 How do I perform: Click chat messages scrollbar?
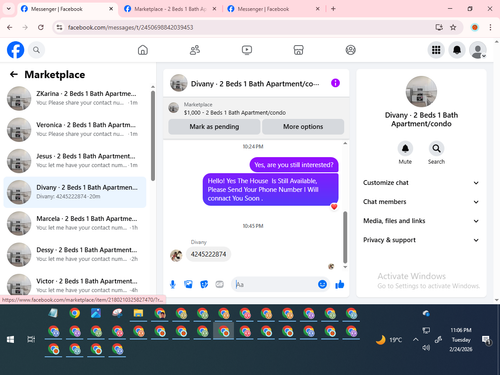coord(345,237)
